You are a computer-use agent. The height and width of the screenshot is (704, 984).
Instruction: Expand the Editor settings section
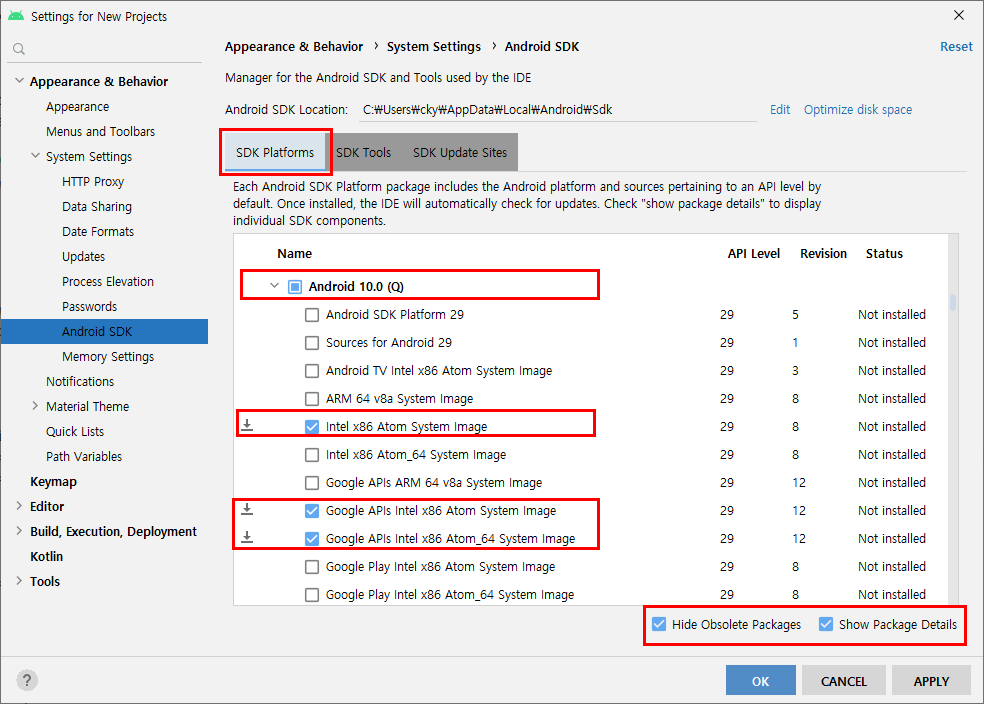pyautogui.click(x=19, y=506)
